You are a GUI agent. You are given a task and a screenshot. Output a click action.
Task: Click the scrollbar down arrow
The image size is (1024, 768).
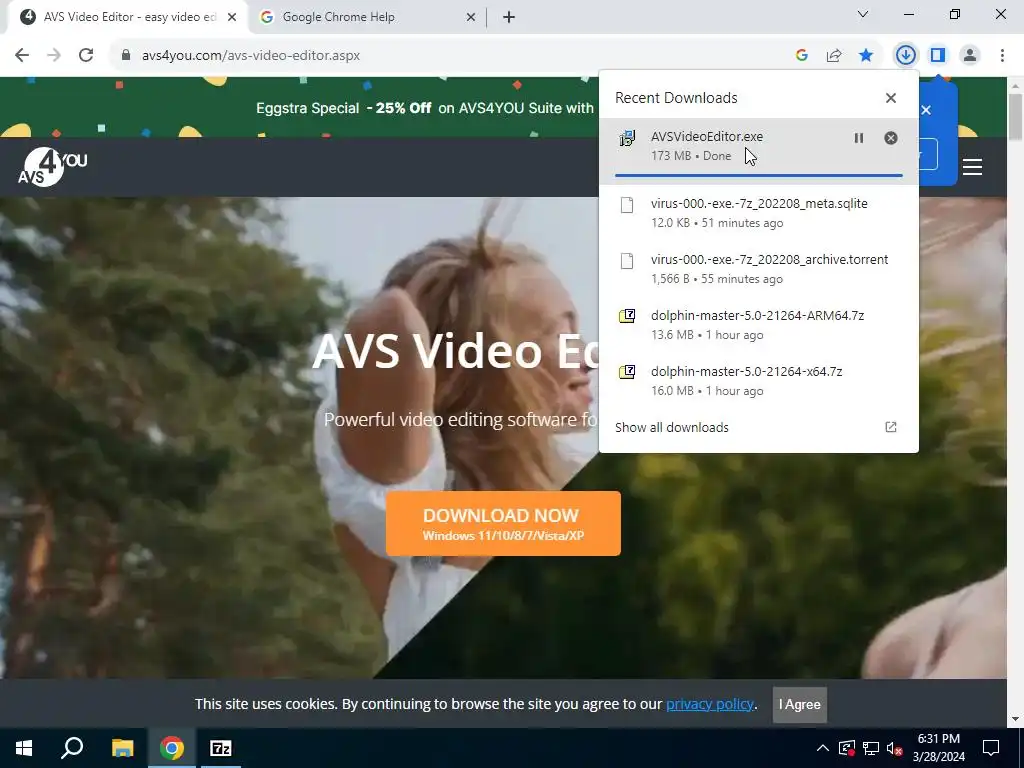point(1016,720)
